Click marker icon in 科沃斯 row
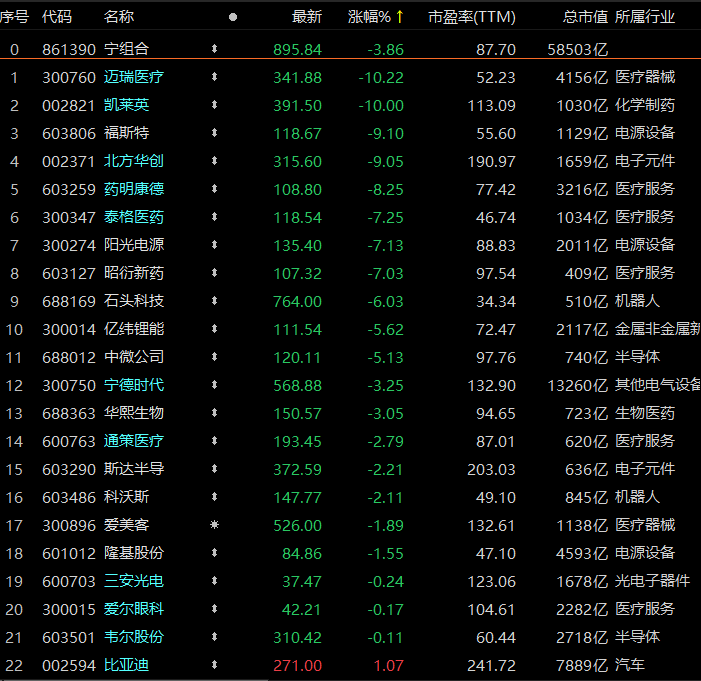The width and height of the screenshot is (701, 681). coord(215,497)
